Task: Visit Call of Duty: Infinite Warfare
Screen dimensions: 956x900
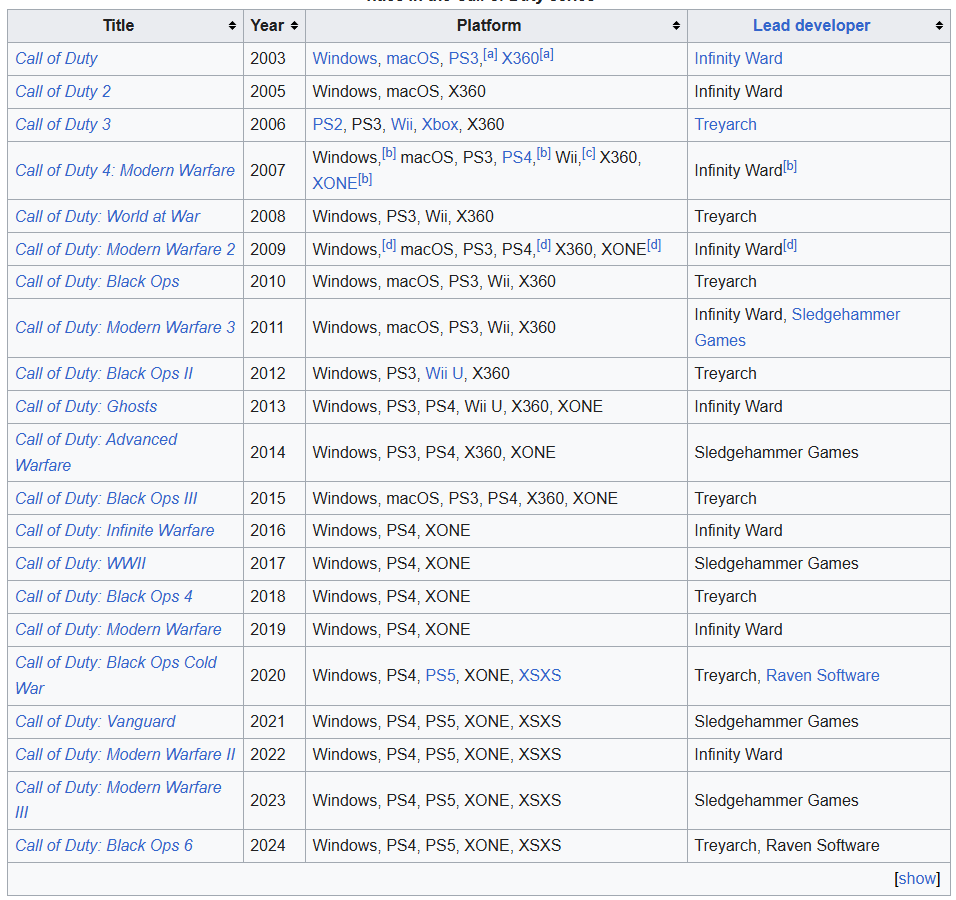Action: click(115, 530)
